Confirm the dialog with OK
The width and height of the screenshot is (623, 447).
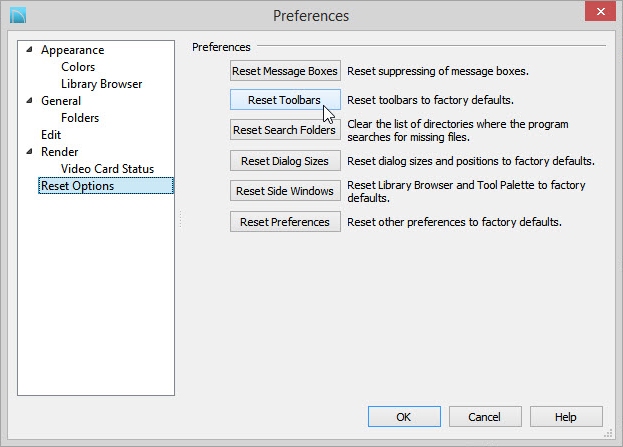(404, 416)
